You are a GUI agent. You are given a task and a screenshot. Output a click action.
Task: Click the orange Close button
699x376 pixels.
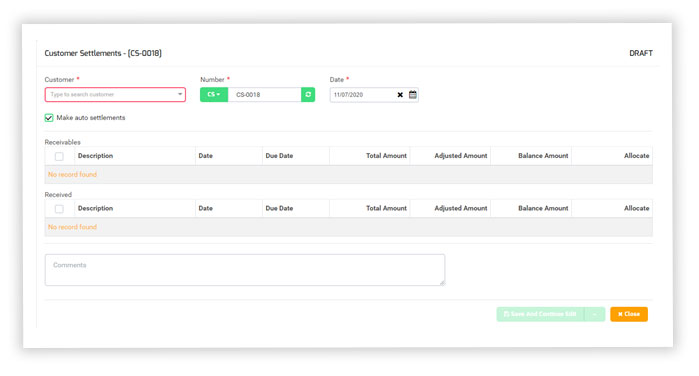click(x=629, y=314)
